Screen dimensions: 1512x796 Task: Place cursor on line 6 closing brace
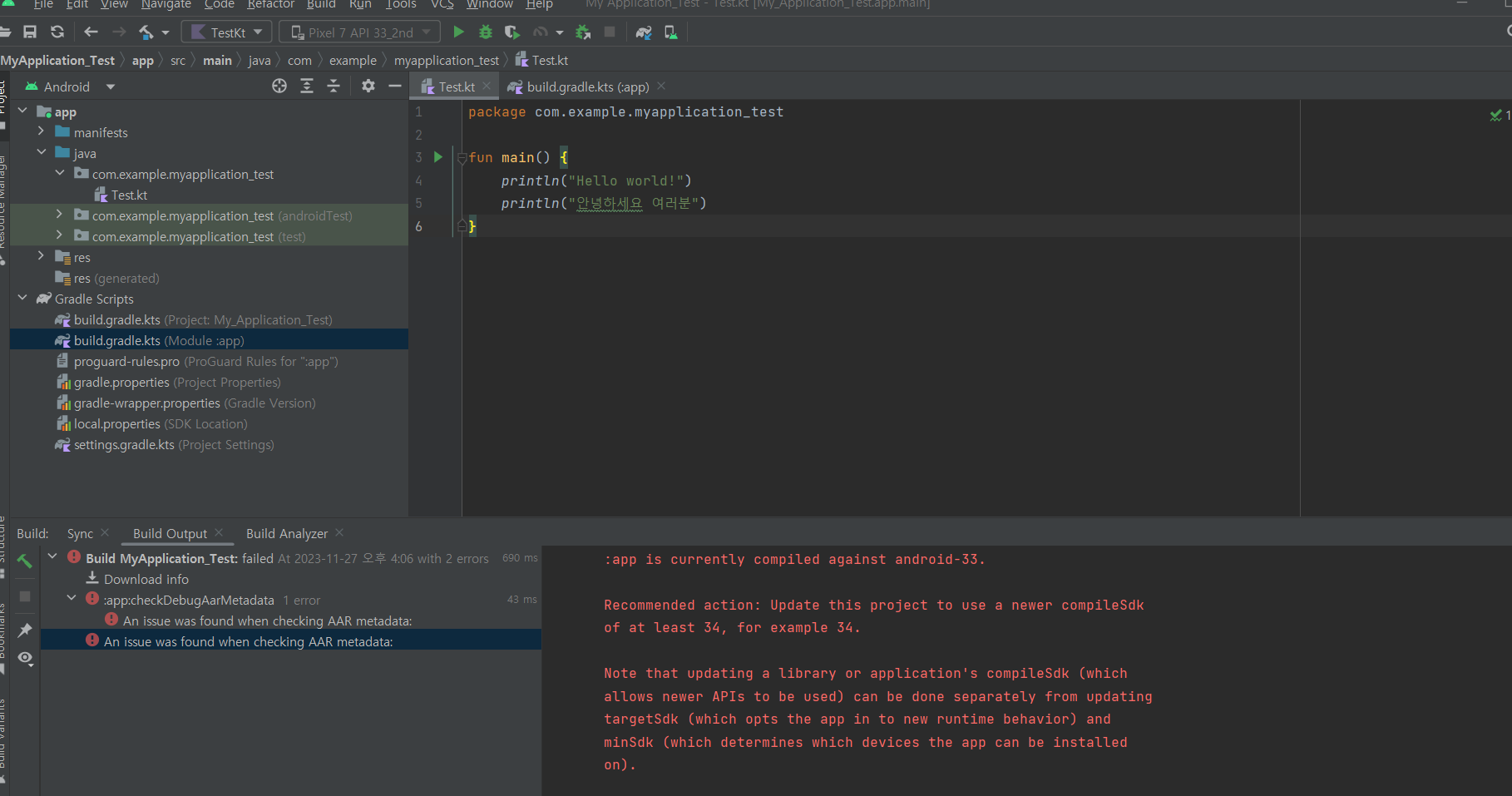click(x=472, y=226)
